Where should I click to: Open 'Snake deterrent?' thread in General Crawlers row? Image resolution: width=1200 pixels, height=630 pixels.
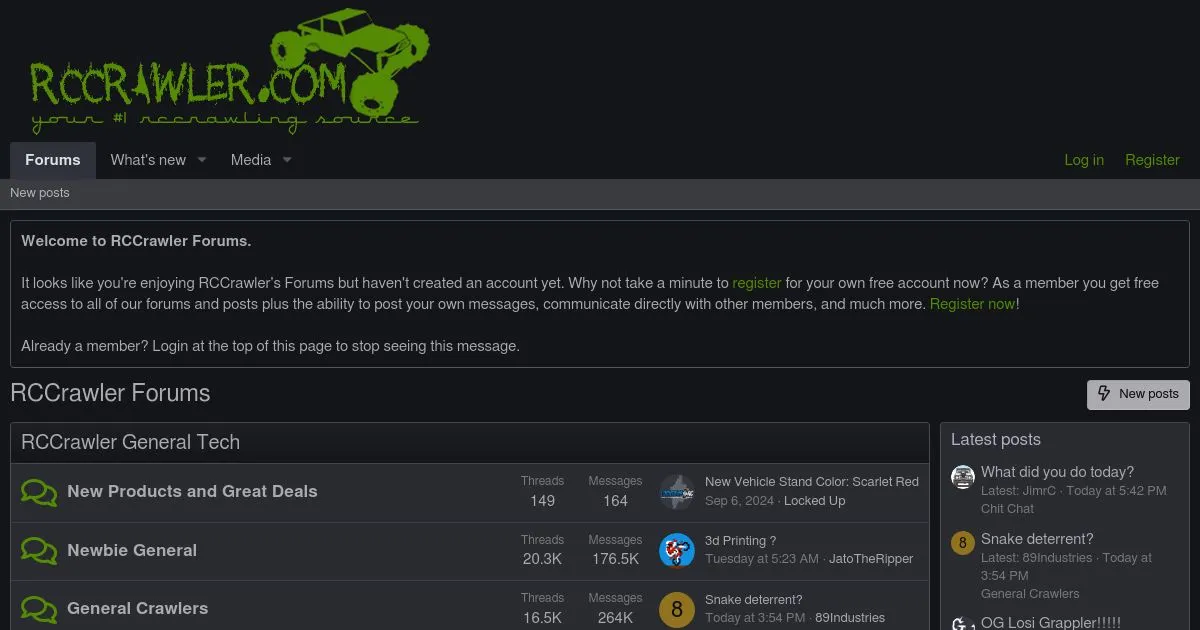point(754,600)
